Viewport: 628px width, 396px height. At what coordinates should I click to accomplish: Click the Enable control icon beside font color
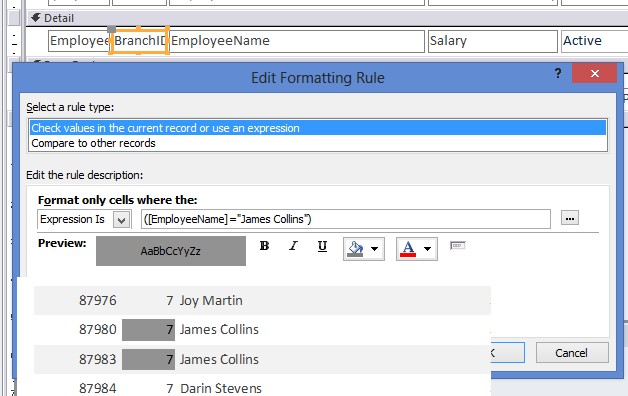[457, 245]
